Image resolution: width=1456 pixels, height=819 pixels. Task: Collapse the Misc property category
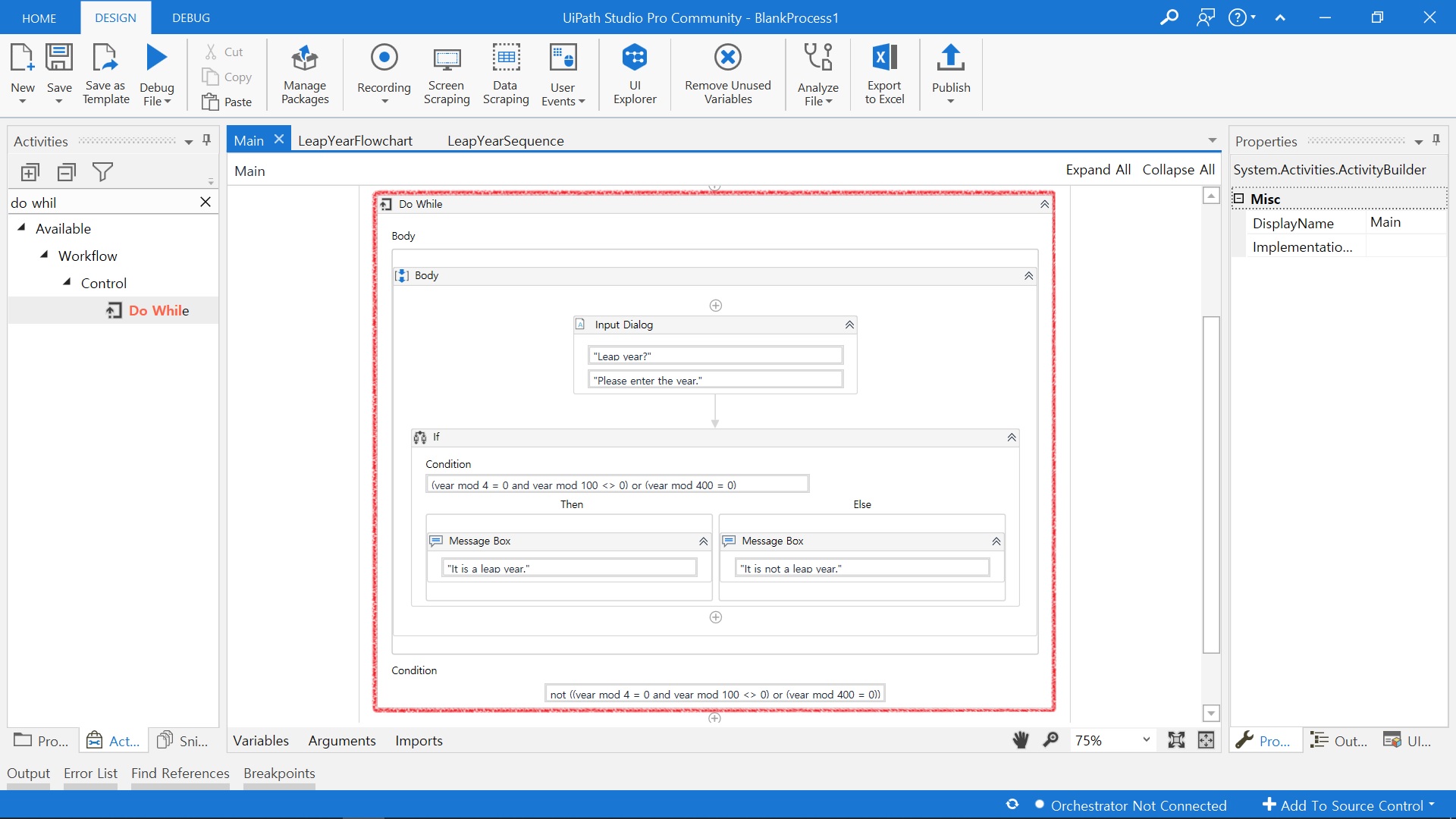coord(1238,199)
